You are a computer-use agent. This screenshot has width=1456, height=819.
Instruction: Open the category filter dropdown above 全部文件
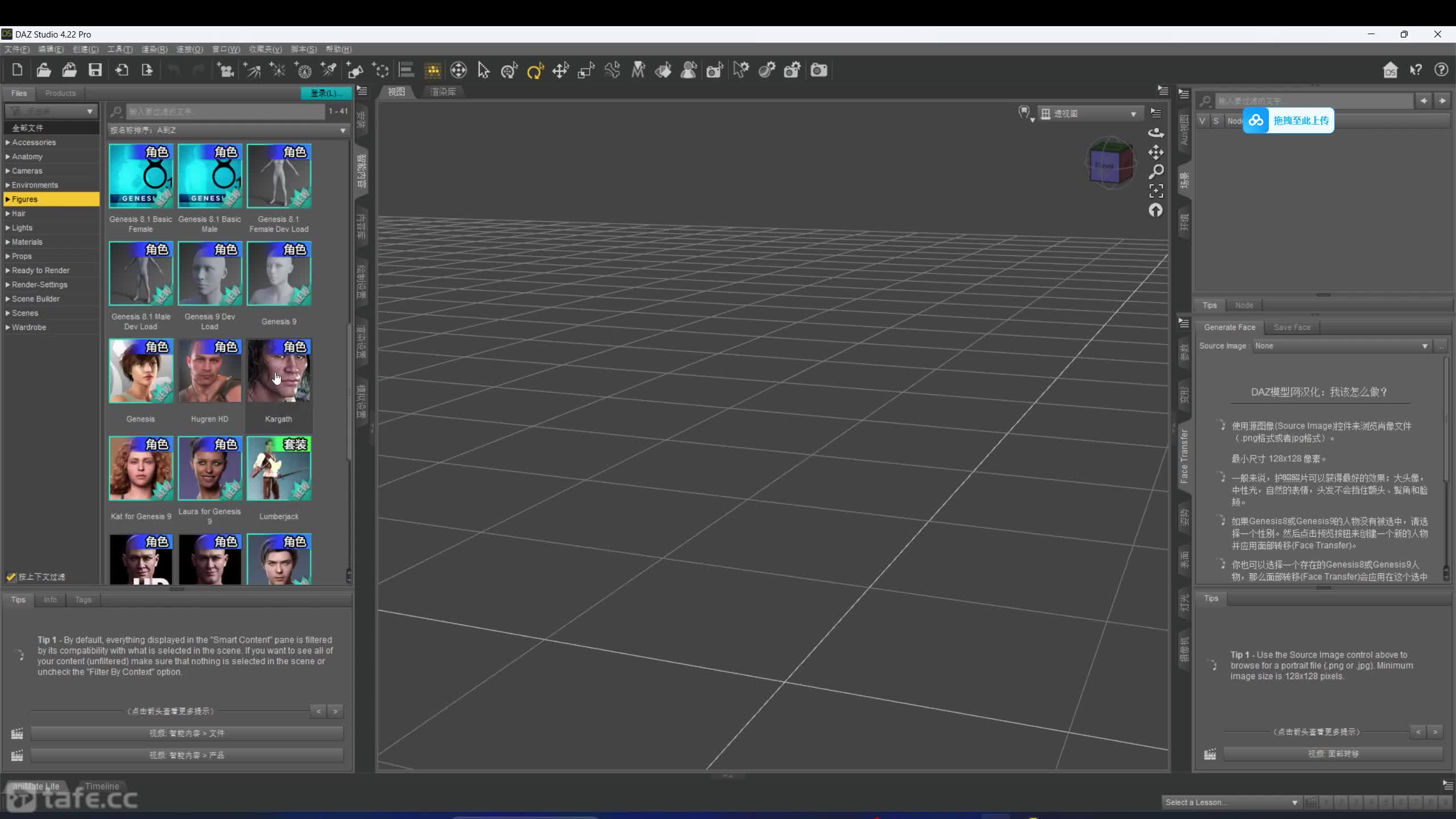[x=51, y=111]
